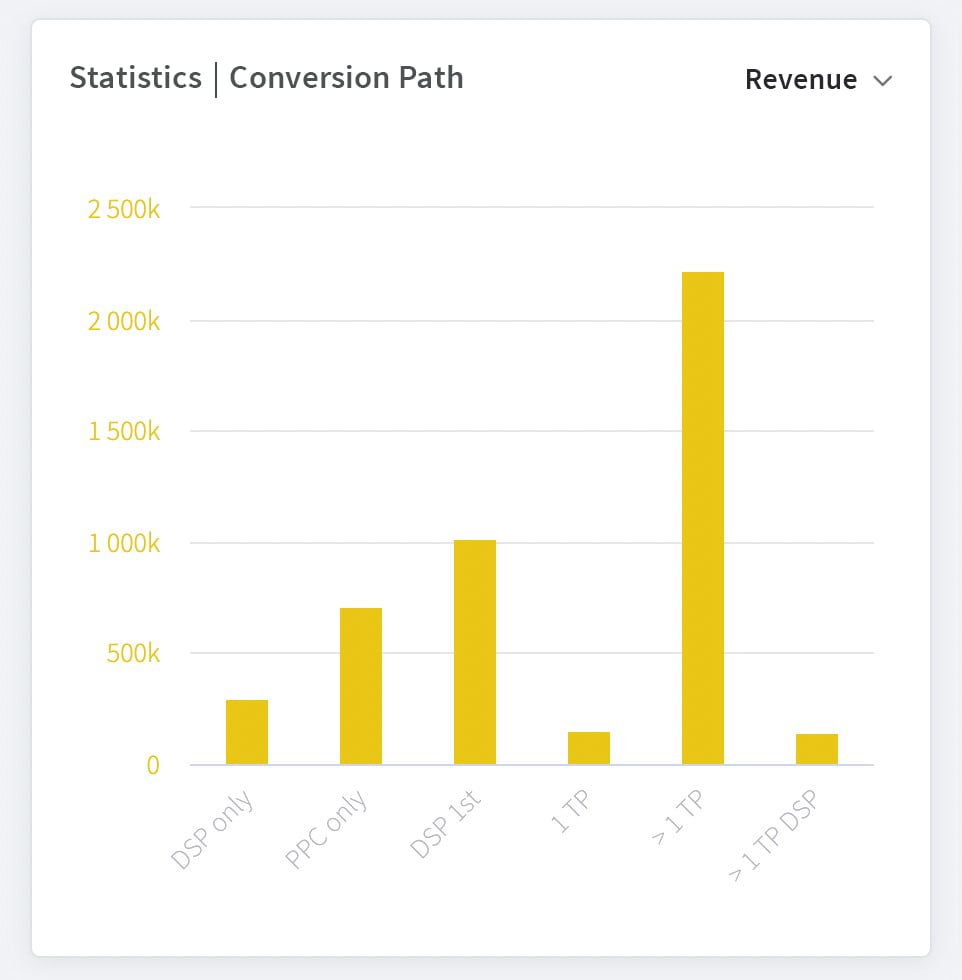Click the 500k y-axis label
This screenshot has height=980, width=962.
(x=134, y=654)
